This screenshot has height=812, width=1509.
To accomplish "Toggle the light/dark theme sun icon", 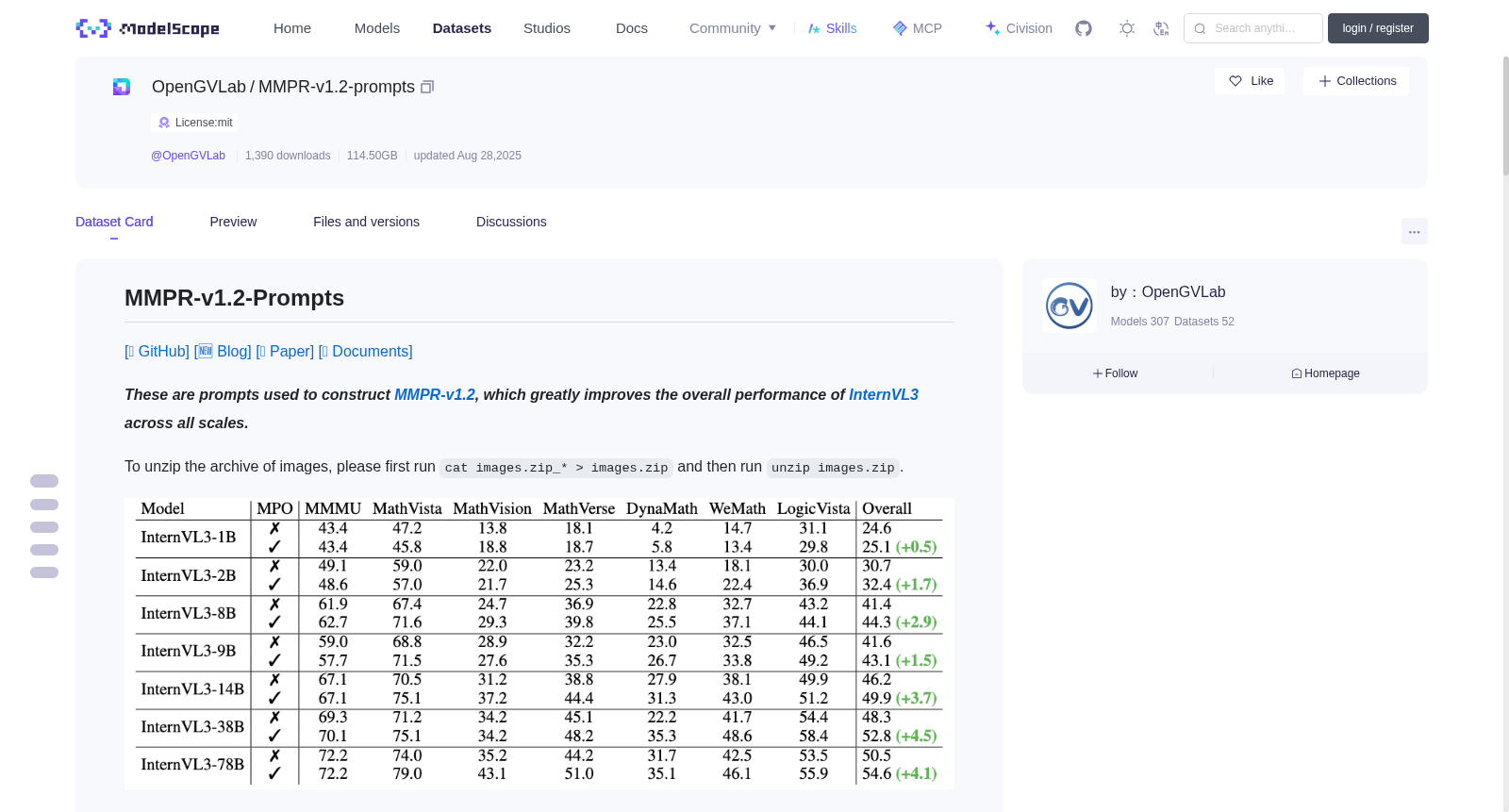I will click(1127, 28).
